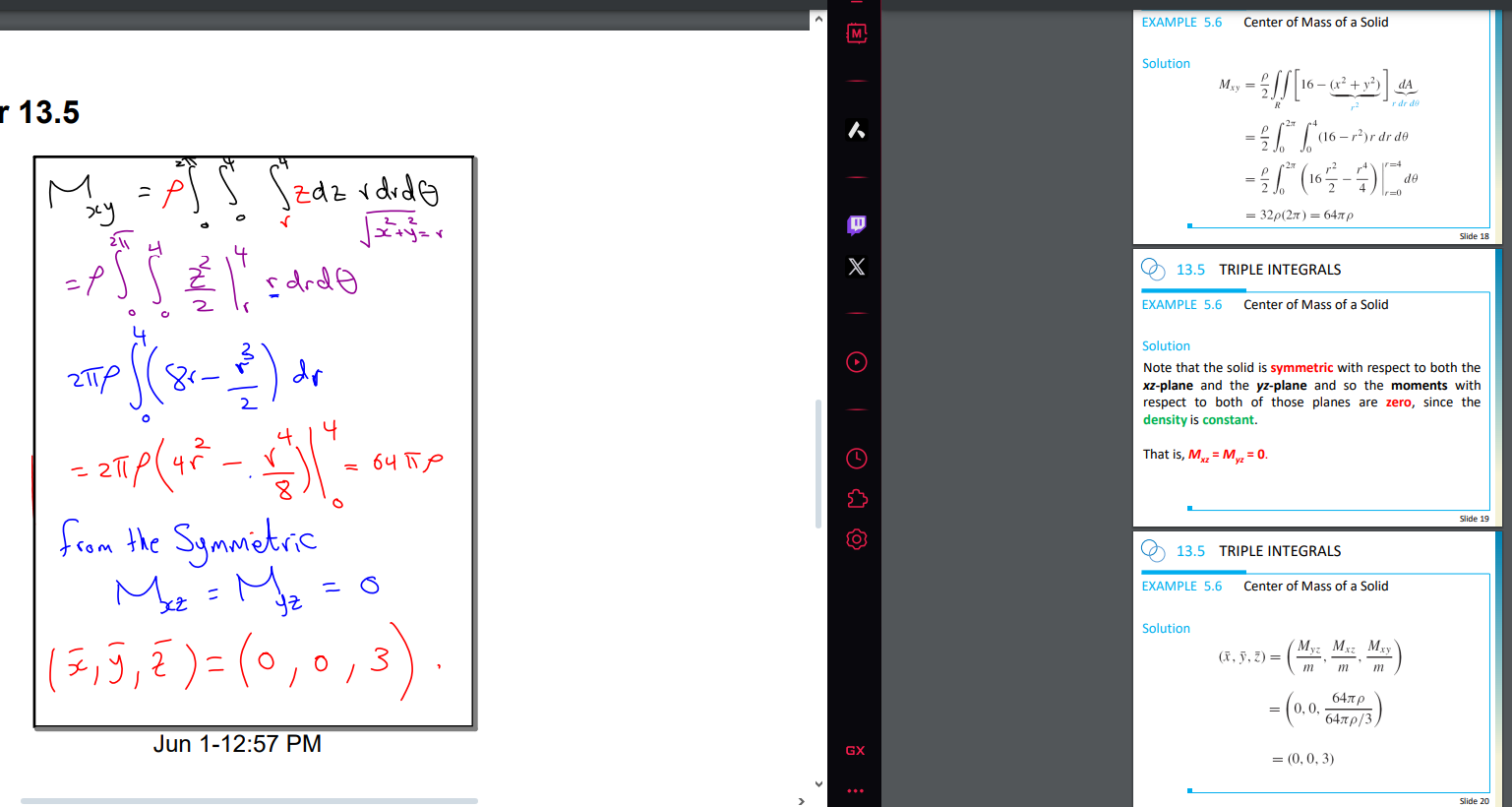Click the horizontal scroll-right arrow

pyautogui.click(x=802, y=801)
